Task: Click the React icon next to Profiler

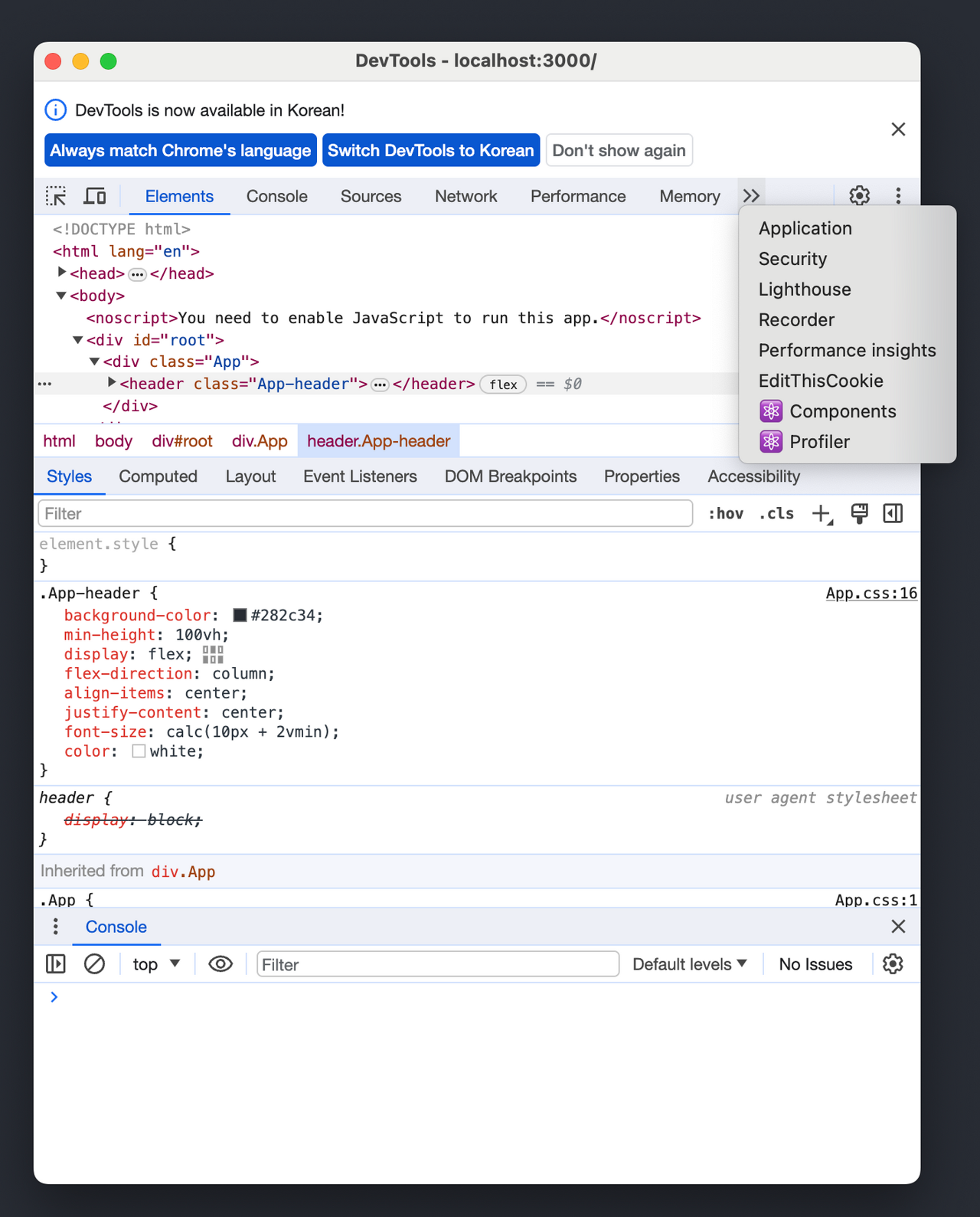Action: click(x=771, y=442)
